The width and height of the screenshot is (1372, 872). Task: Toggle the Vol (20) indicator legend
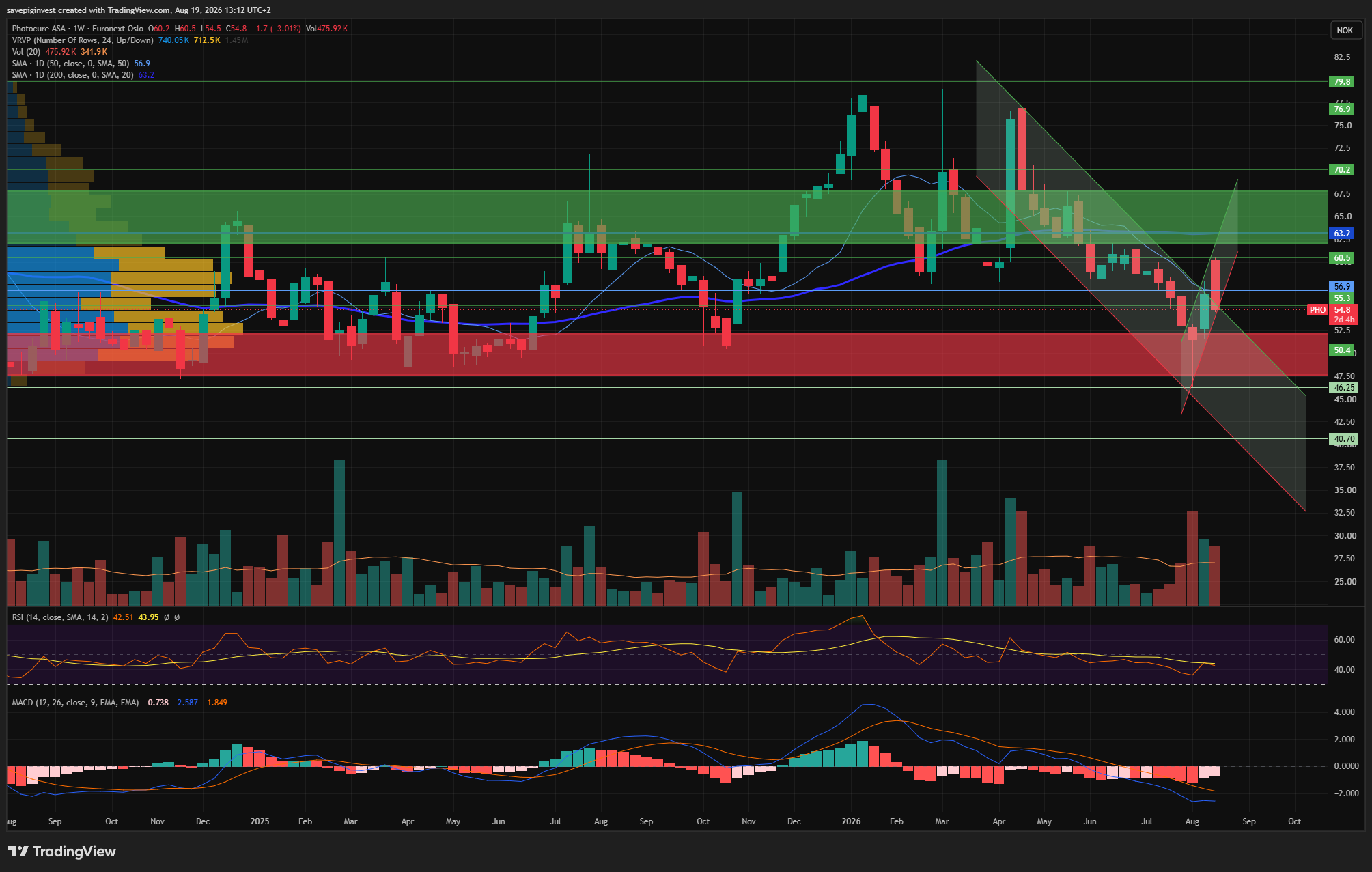click(x=59, y=52)
